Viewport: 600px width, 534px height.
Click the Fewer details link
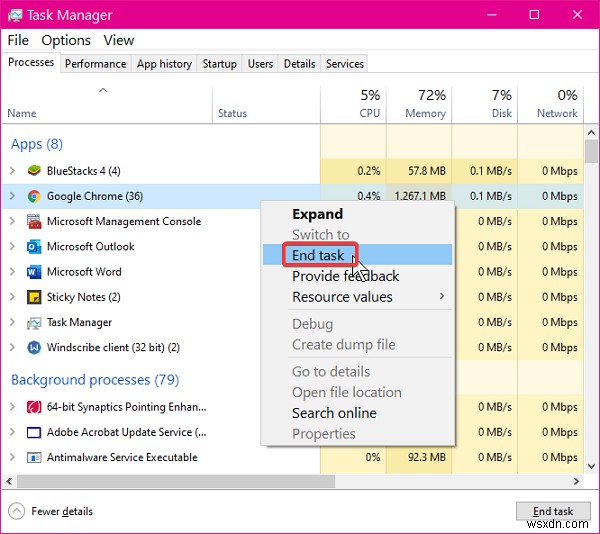pyautogui.click(x=62, y=511)
